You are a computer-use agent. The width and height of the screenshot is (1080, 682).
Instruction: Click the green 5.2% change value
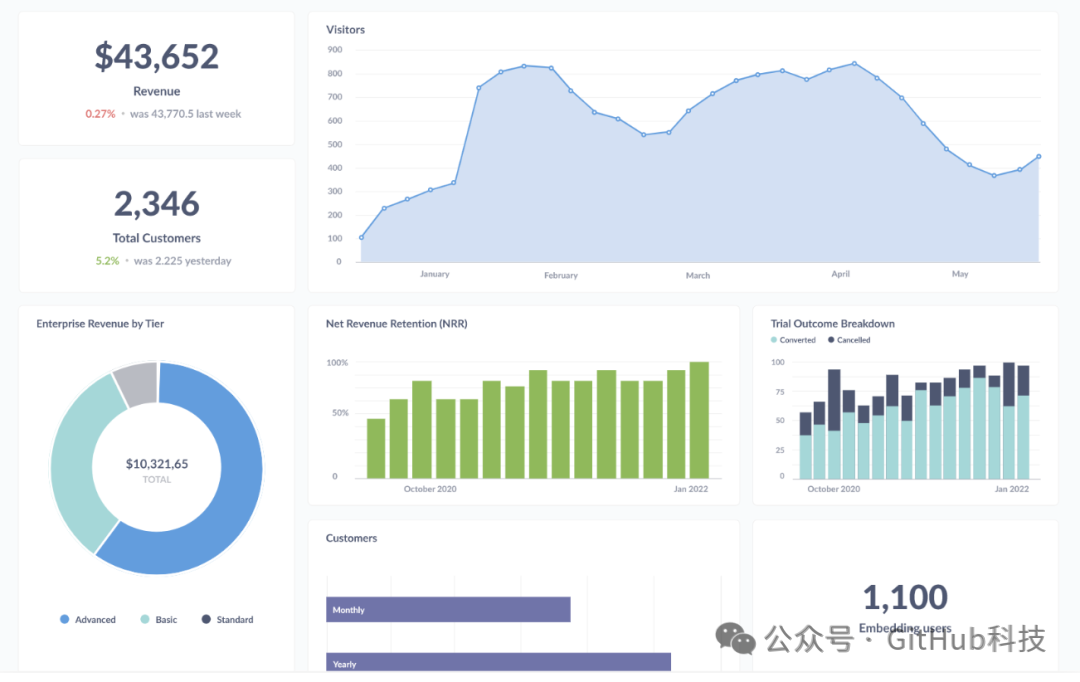107,260
